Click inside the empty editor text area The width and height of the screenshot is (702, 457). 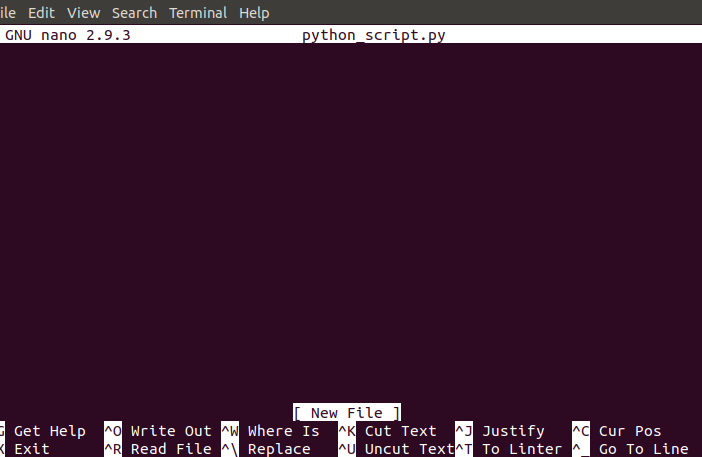point(351,223)
